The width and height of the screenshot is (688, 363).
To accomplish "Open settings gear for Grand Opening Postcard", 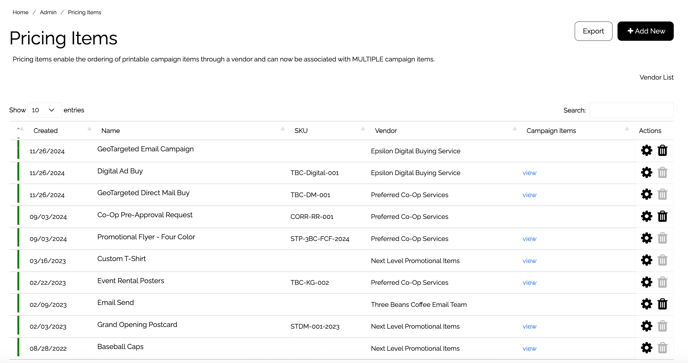I will (x=646, y=326).
